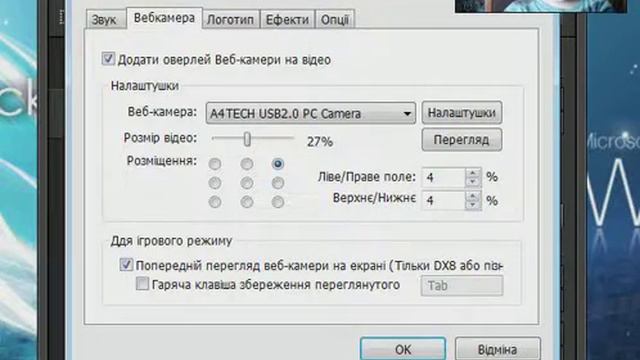Viewport: 640px width, 360px height.
Task: Select middle-left placement radio button
Action: pyautogui.click(x=215, y=183)
